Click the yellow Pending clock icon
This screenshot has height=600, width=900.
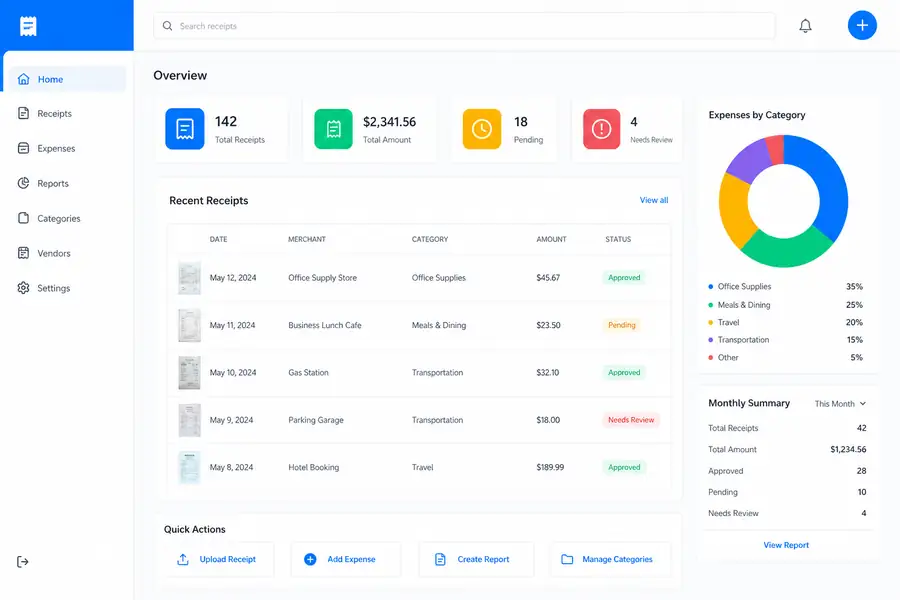(x=482, y=129)
